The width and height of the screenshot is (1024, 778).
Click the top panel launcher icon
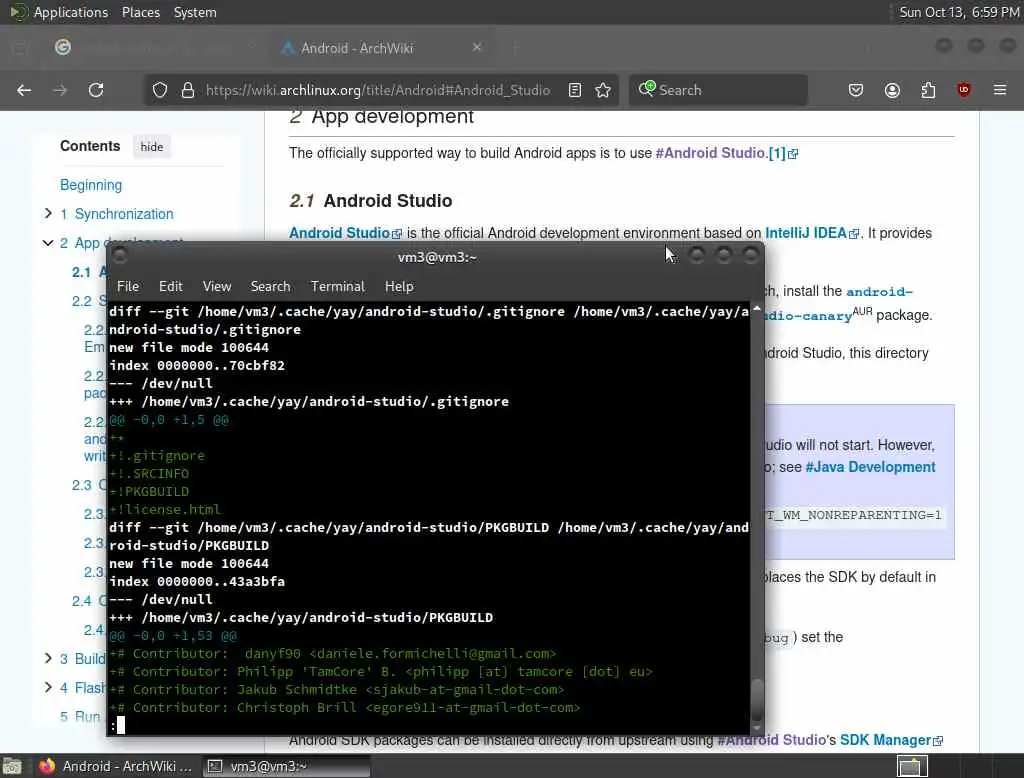[x=18, y=12]
